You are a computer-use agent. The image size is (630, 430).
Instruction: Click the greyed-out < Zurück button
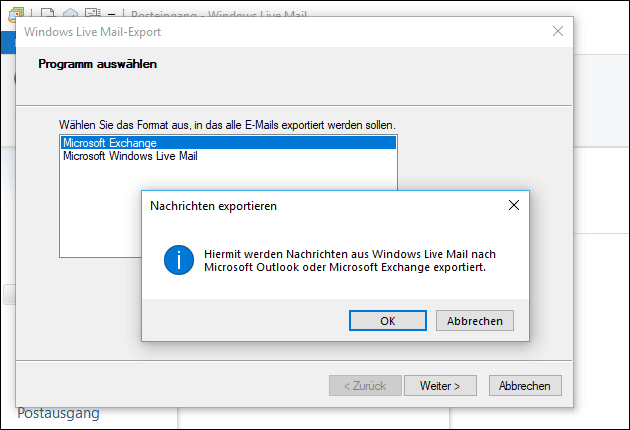(x=365, y=385)
